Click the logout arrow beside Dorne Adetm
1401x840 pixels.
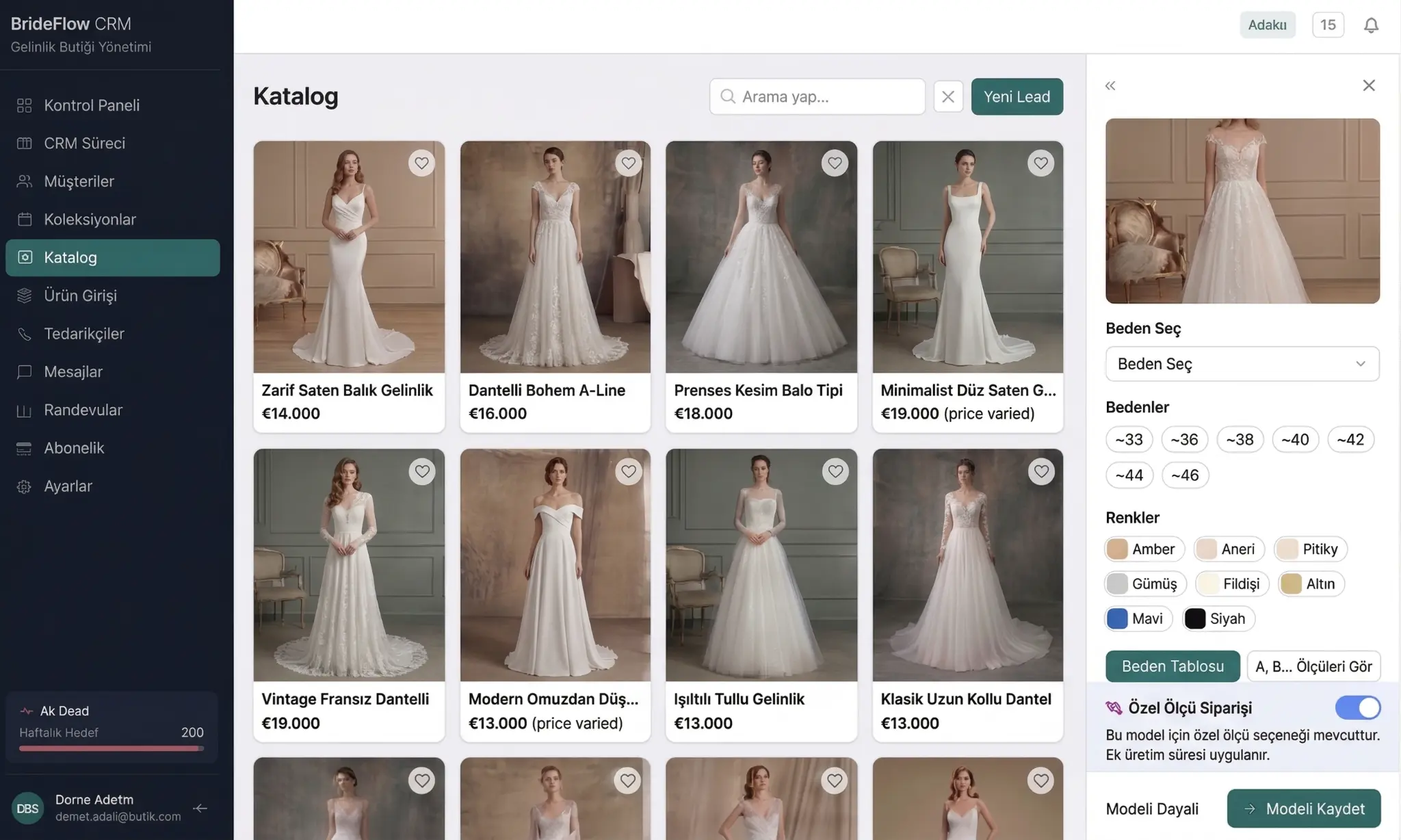tap(200, 808)
